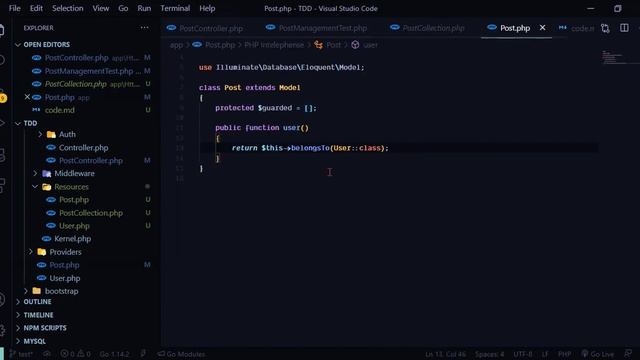Change indentation via Spaces: 4
This screenshot has height=360, width=640.
point(489,354)
